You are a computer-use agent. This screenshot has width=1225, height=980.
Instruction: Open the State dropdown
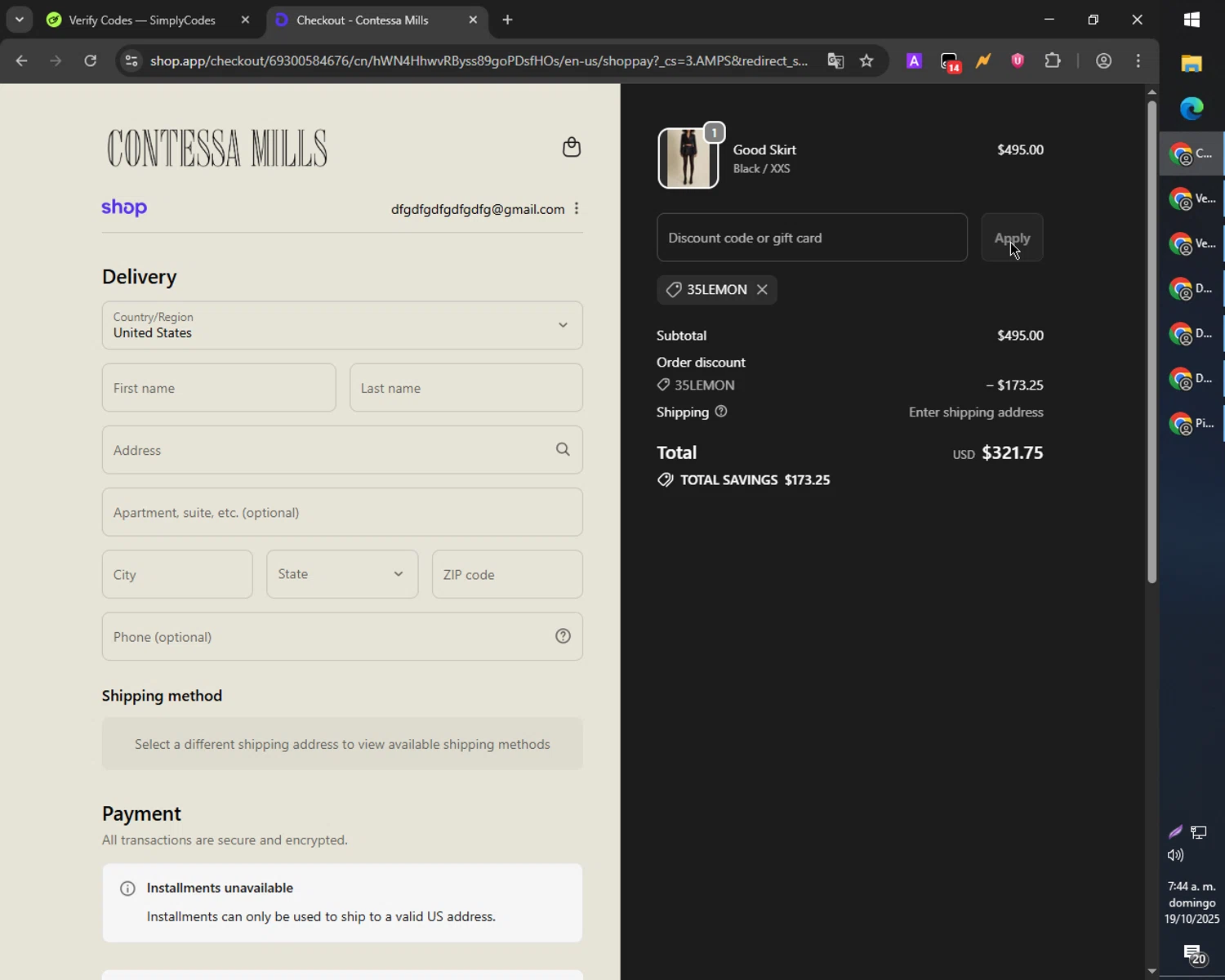[342, 574]
